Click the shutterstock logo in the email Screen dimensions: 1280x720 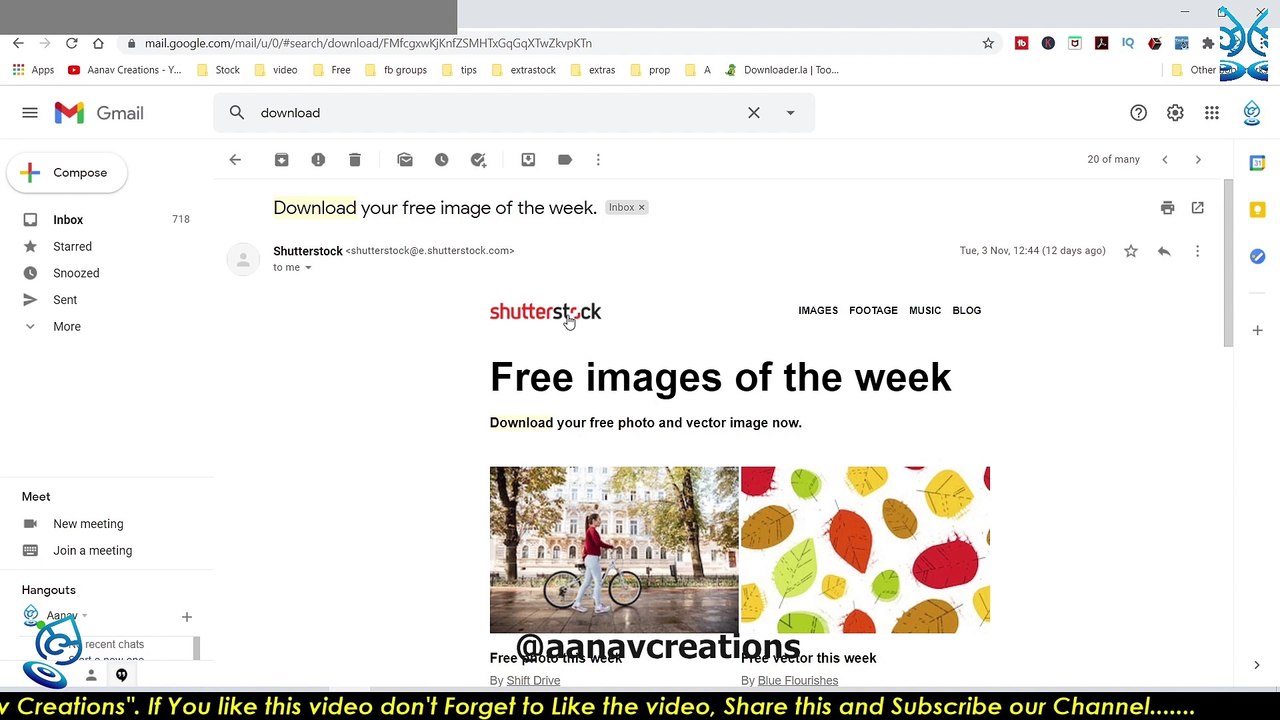point(545,312)
